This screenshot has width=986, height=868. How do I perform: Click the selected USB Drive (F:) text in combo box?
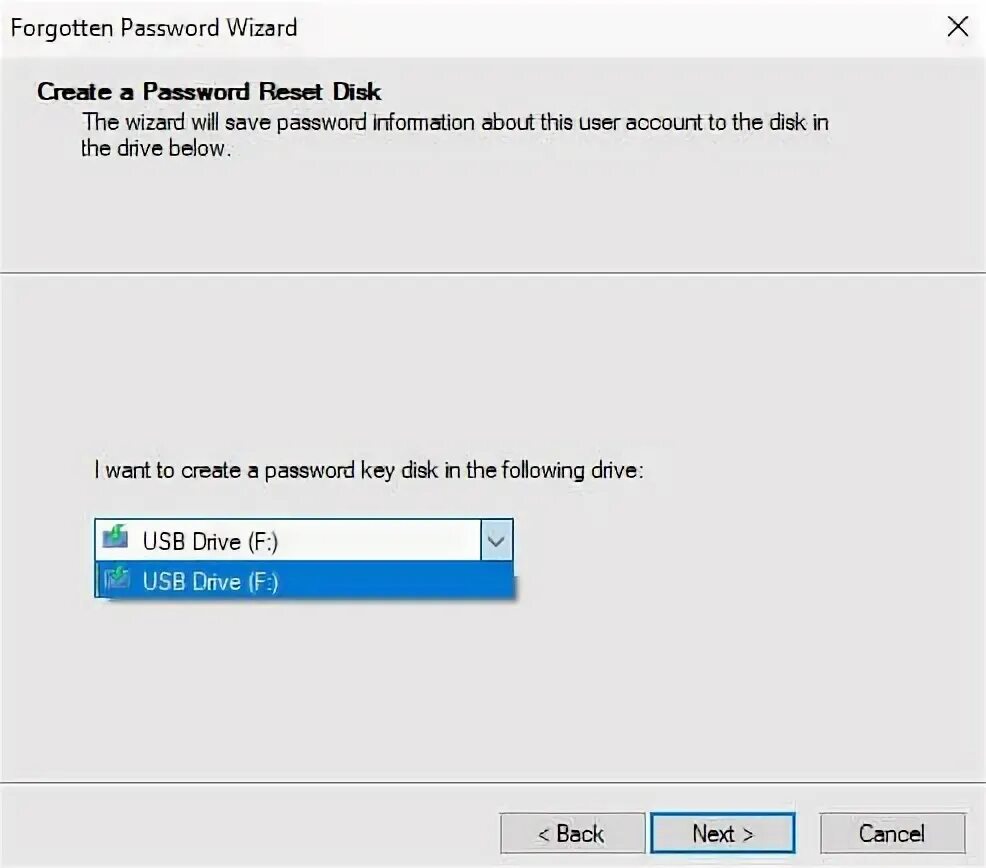click(x=210, y=542)
